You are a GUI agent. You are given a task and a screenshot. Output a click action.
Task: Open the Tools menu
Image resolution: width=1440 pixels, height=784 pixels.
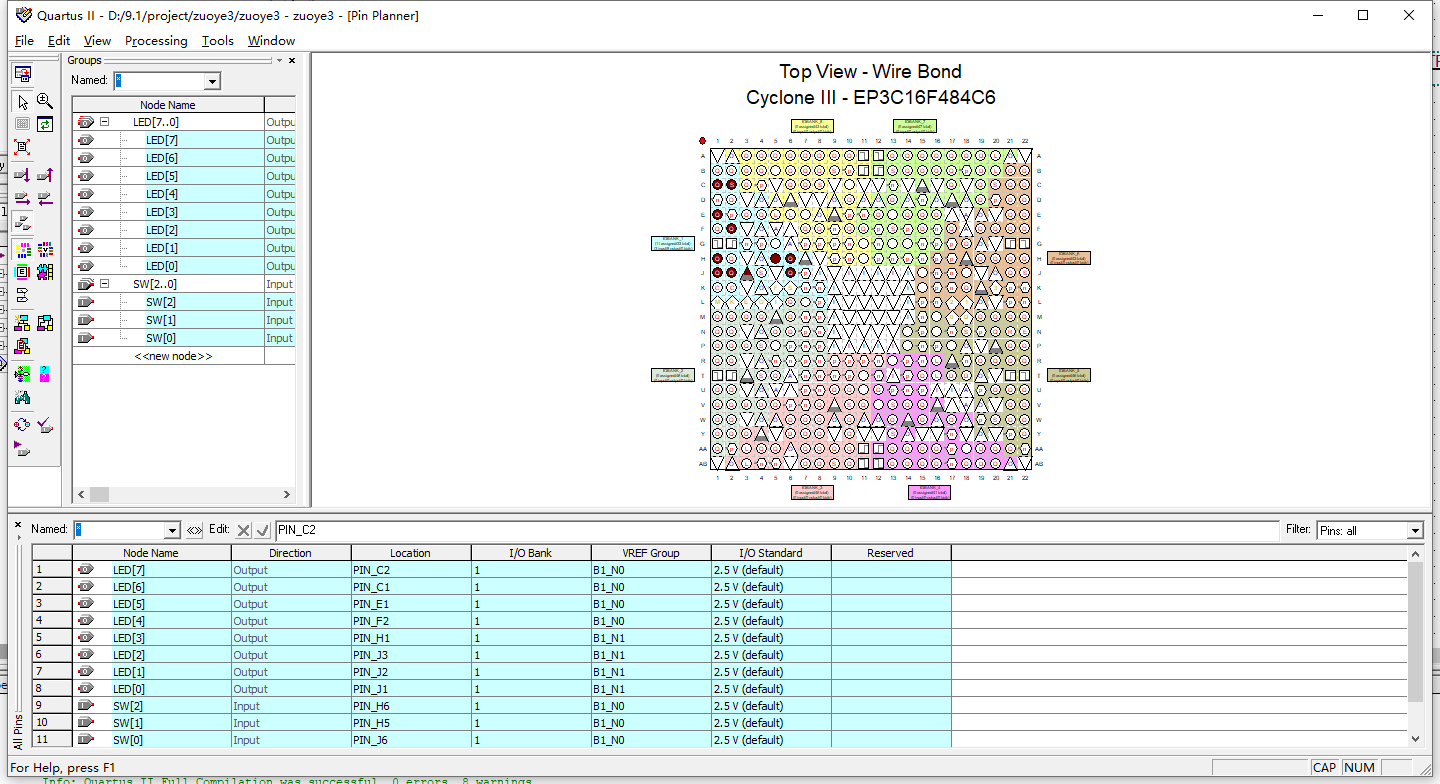click(217, 41)
